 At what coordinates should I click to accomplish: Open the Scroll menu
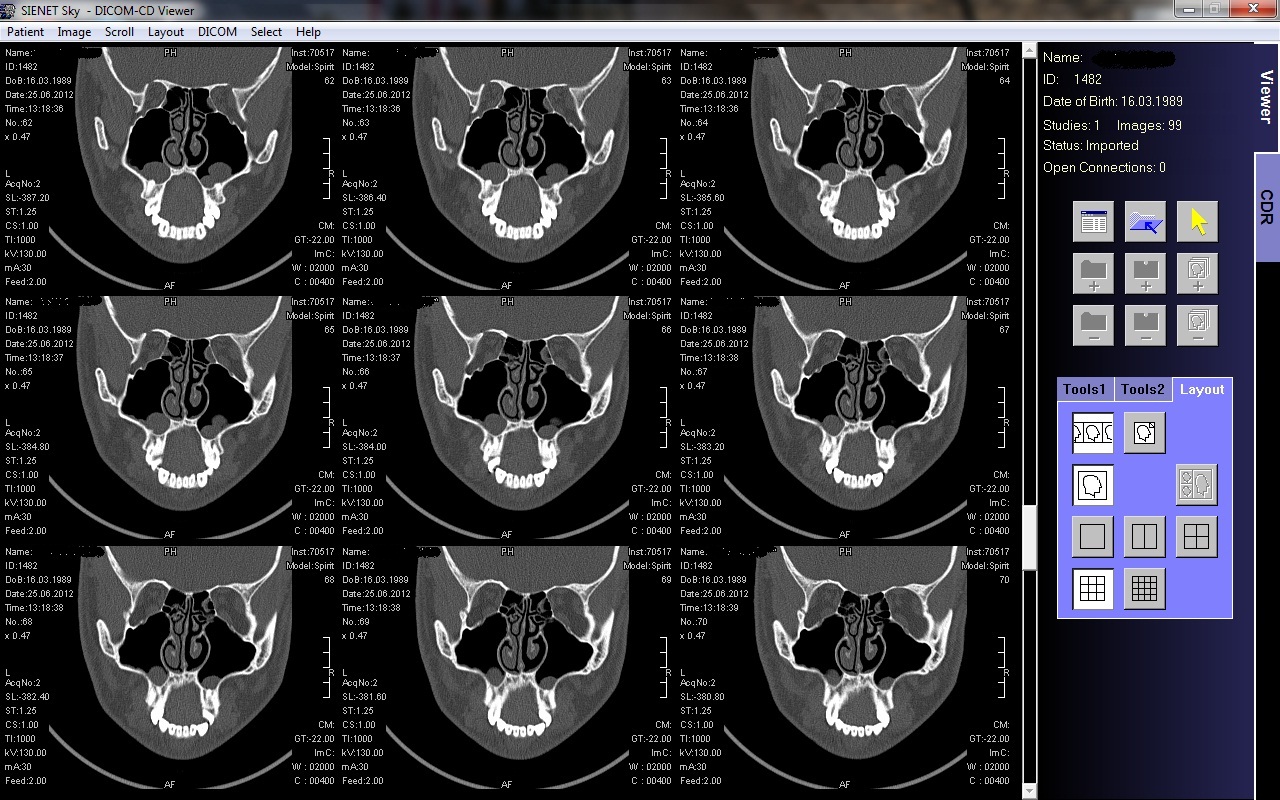coord(119,32)
